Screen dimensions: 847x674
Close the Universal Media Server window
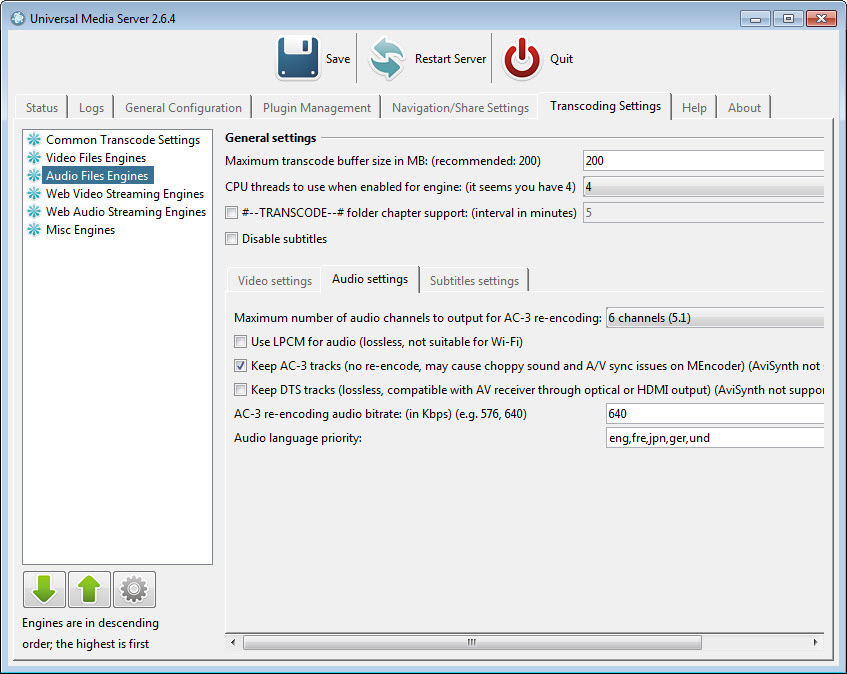tap(821, 18)
